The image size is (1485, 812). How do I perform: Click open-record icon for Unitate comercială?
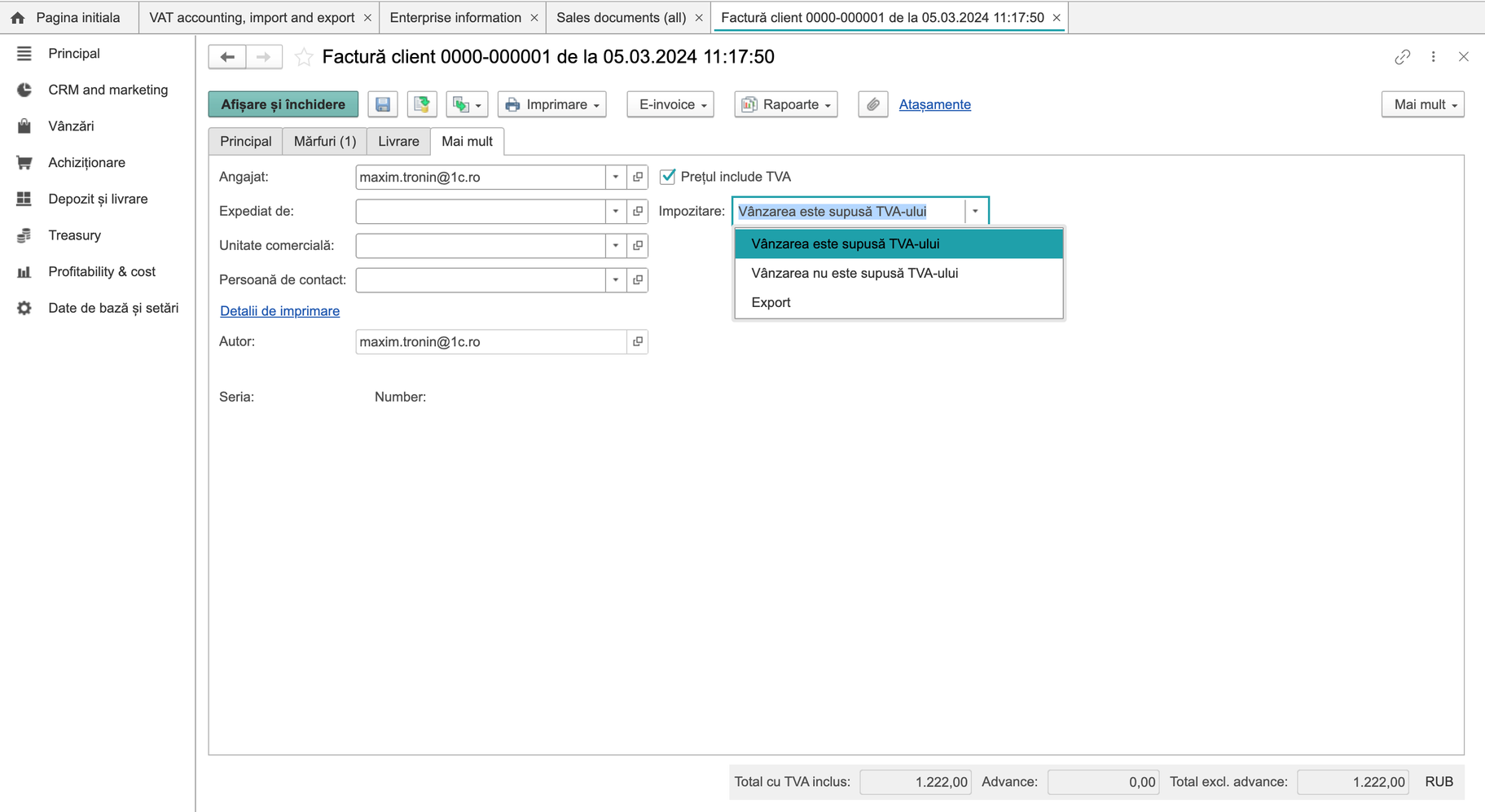click(638, 245)
